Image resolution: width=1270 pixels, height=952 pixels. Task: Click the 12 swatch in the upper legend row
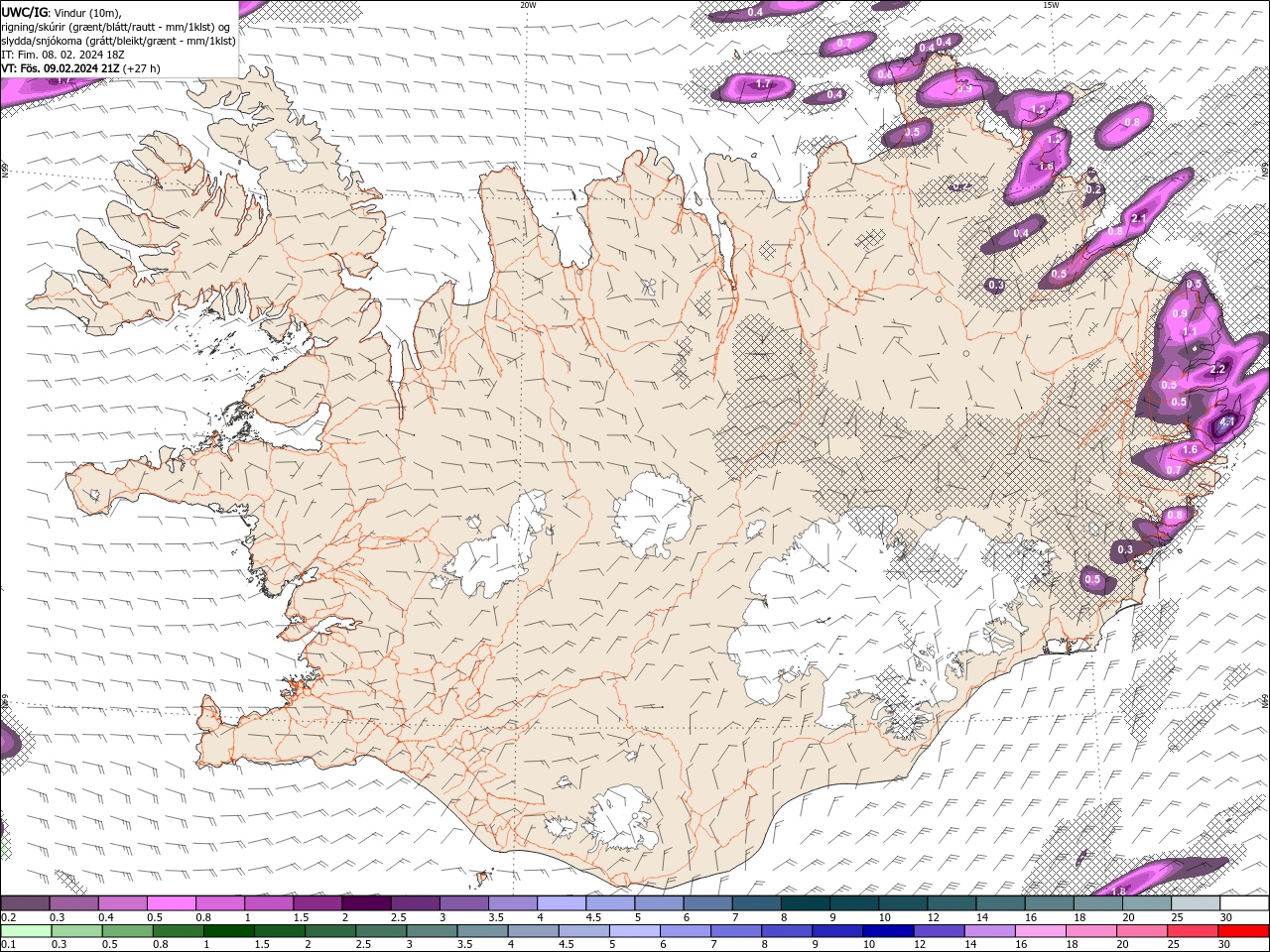[x=952, y=903]
